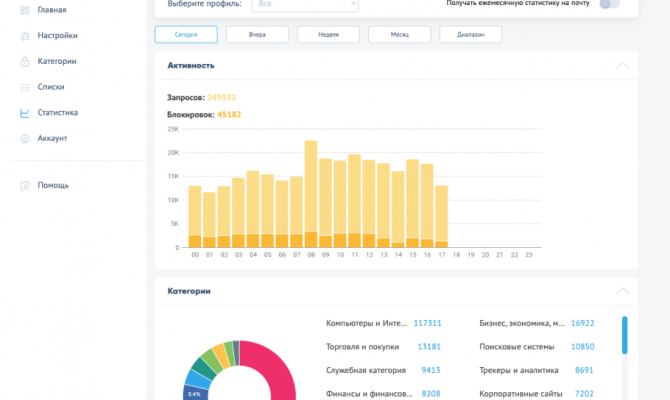Toggle monthly email statistics switch
Screen dimensions: 670x400
pyautogui.click(x=609, y=4)
